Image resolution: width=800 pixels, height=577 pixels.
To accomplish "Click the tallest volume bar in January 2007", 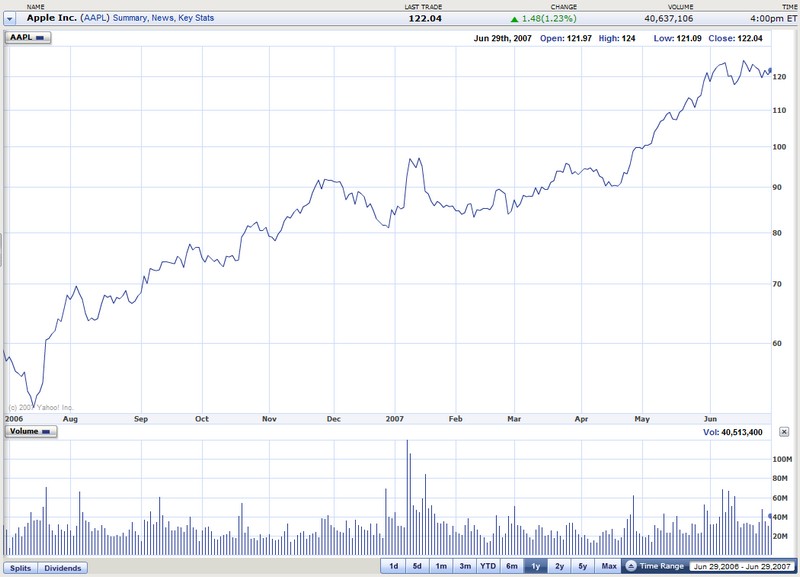I will [x=407, y=497].
